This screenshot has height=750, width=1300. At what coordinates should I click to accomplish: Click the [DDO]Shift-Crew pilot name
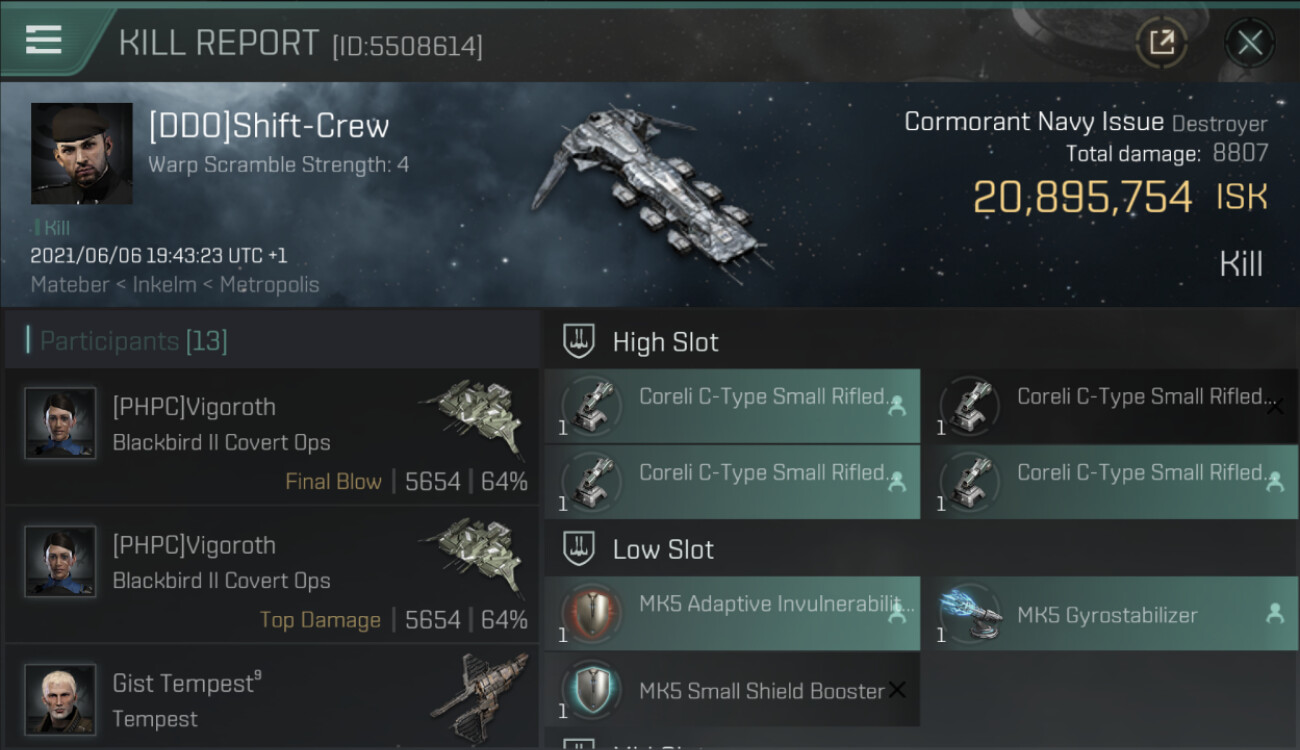[x=269, y=126]
